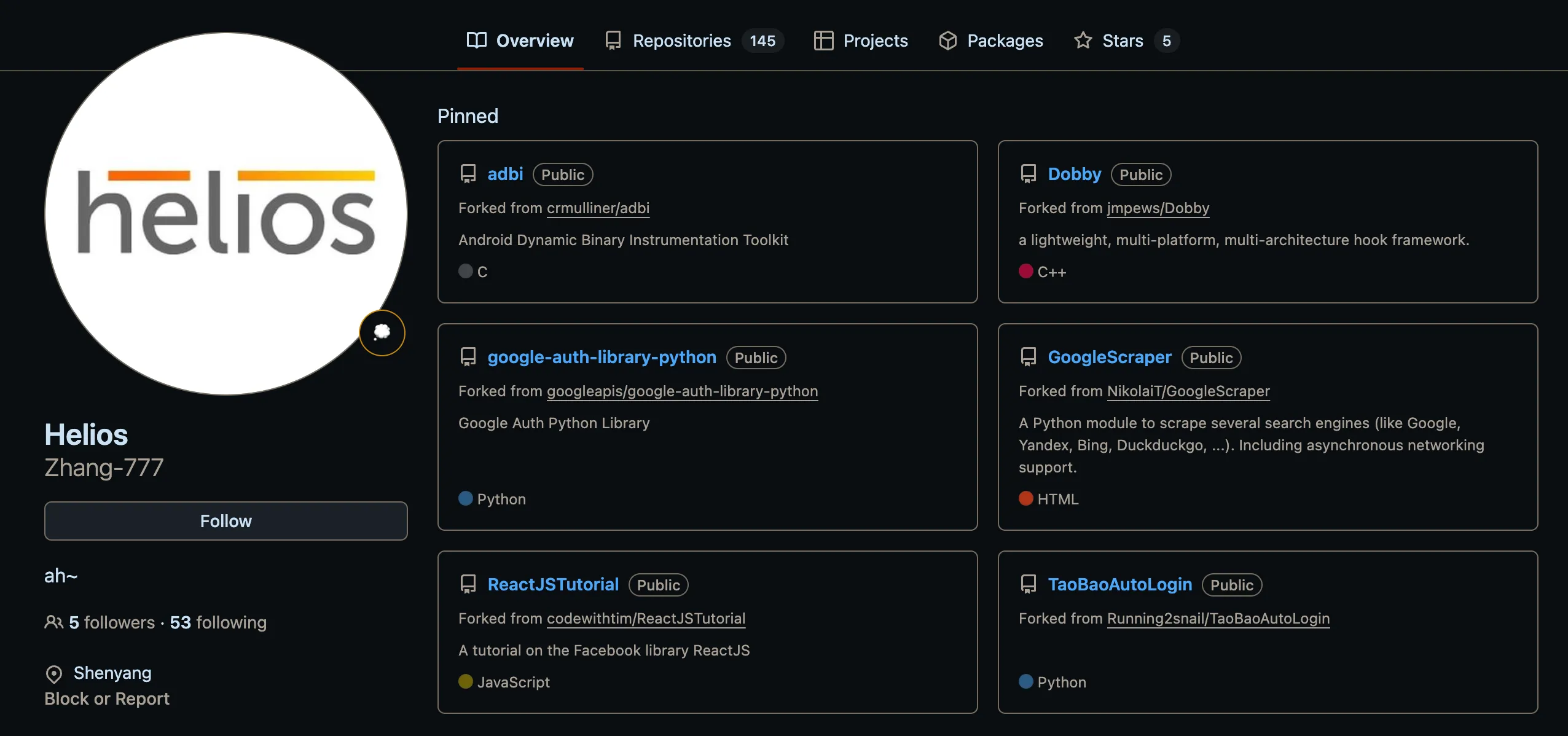Viewport: 1568px width, 736px height.
Task: Click the C++ language color dot
Action: [1025, 271]
